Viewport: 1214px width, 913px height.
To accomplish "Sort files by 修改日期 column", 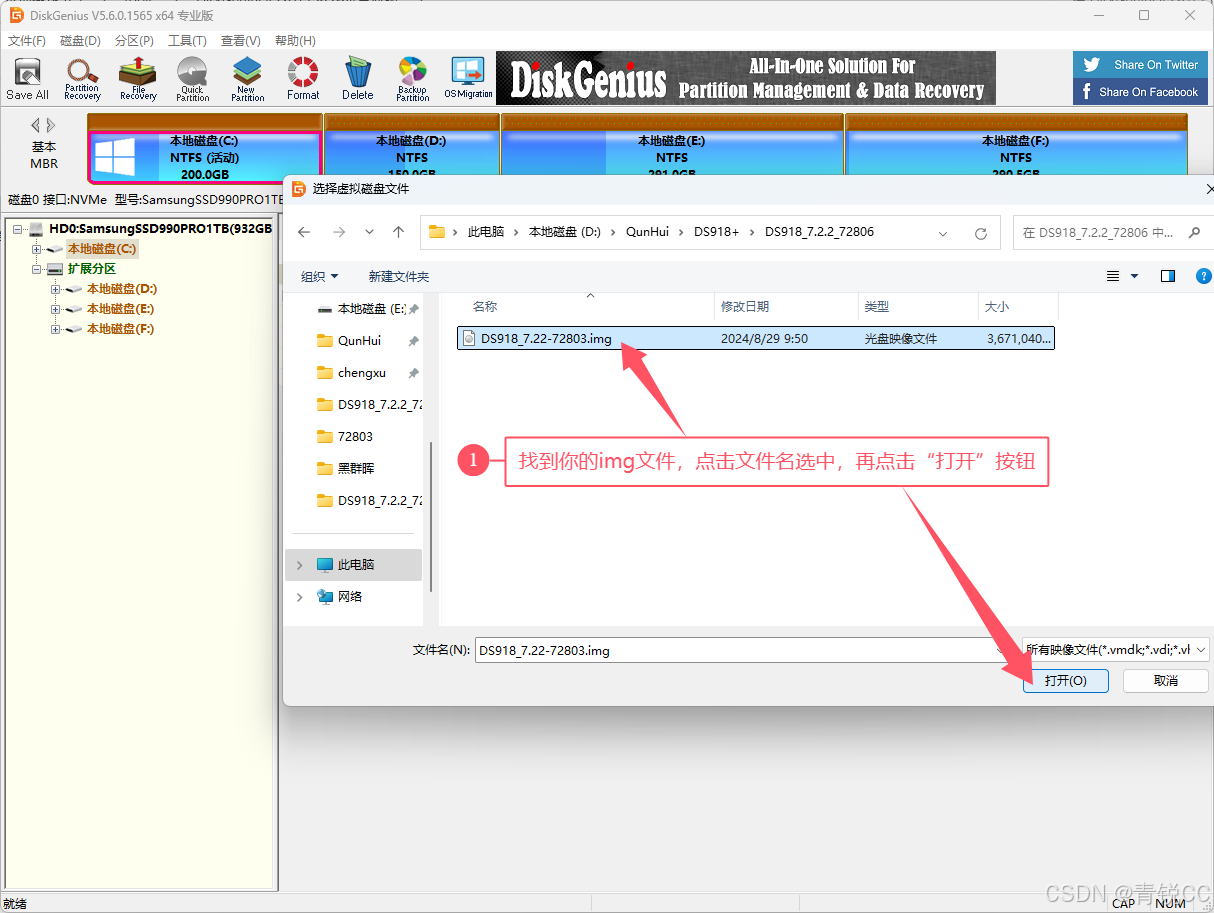I will (x=745, y=307).
